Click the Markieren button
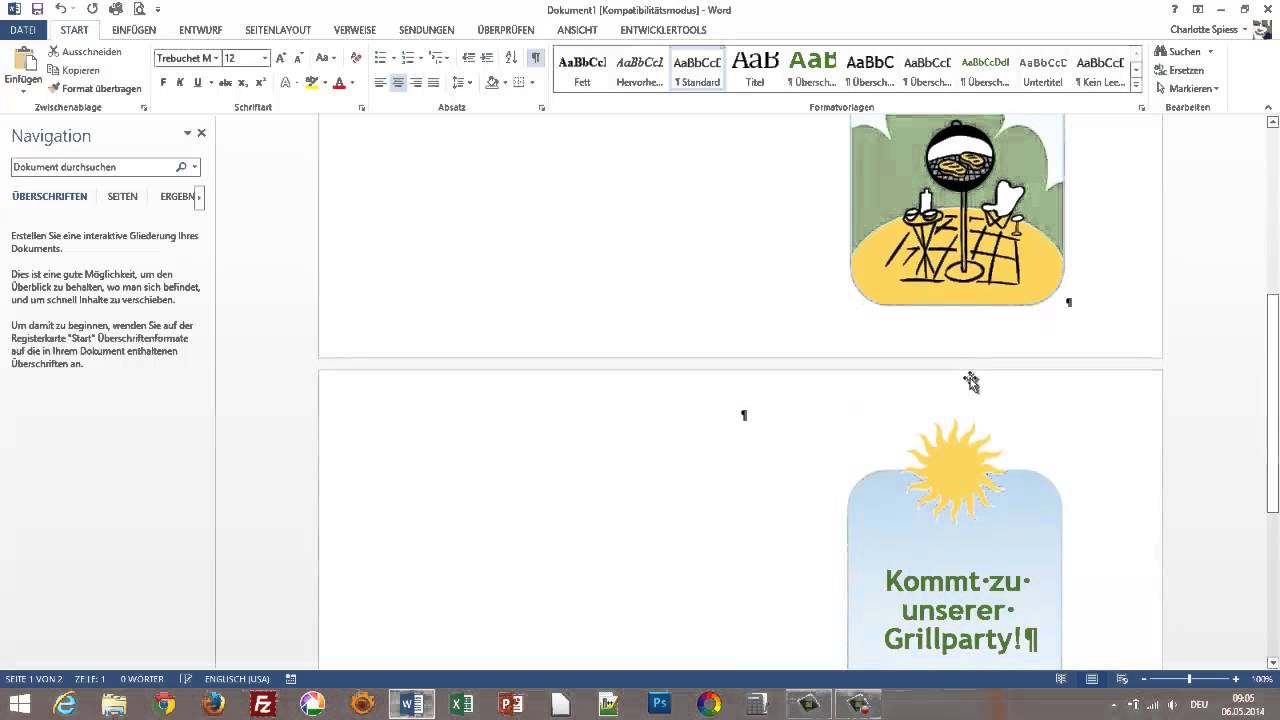This screenshot has height=720, width=1280. click(x=1187, y=89)
